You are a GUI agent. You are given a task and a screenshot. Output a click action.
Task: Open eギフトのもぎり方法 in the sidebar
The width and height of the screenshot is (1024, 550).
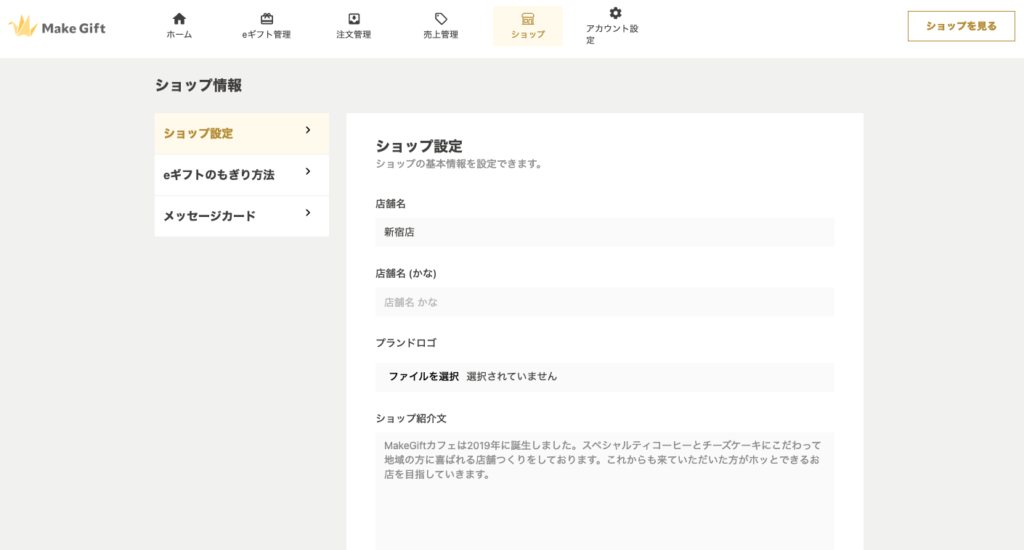point(242,175)
